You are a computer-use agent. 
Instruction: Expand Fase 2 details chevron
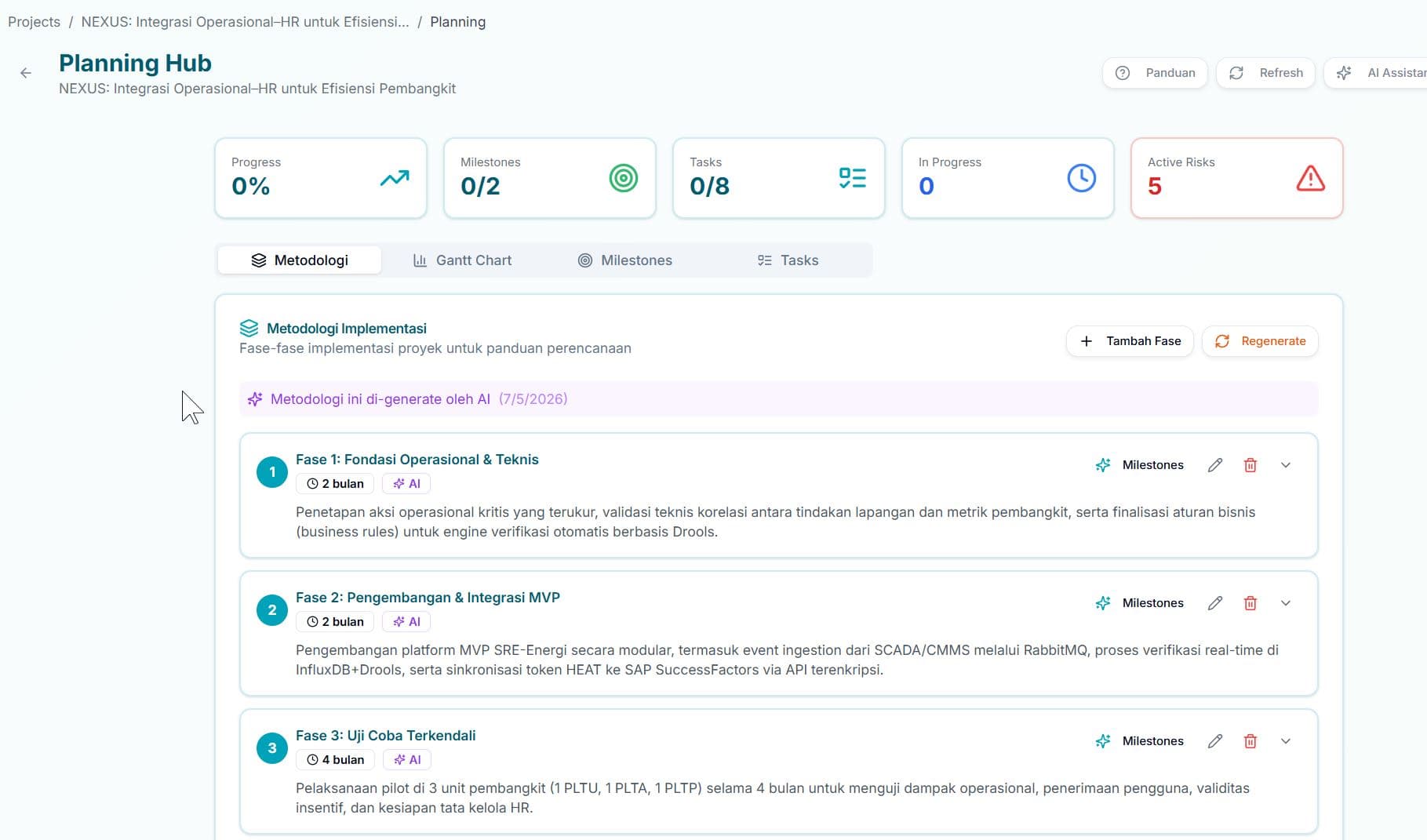coord(1286,603)
